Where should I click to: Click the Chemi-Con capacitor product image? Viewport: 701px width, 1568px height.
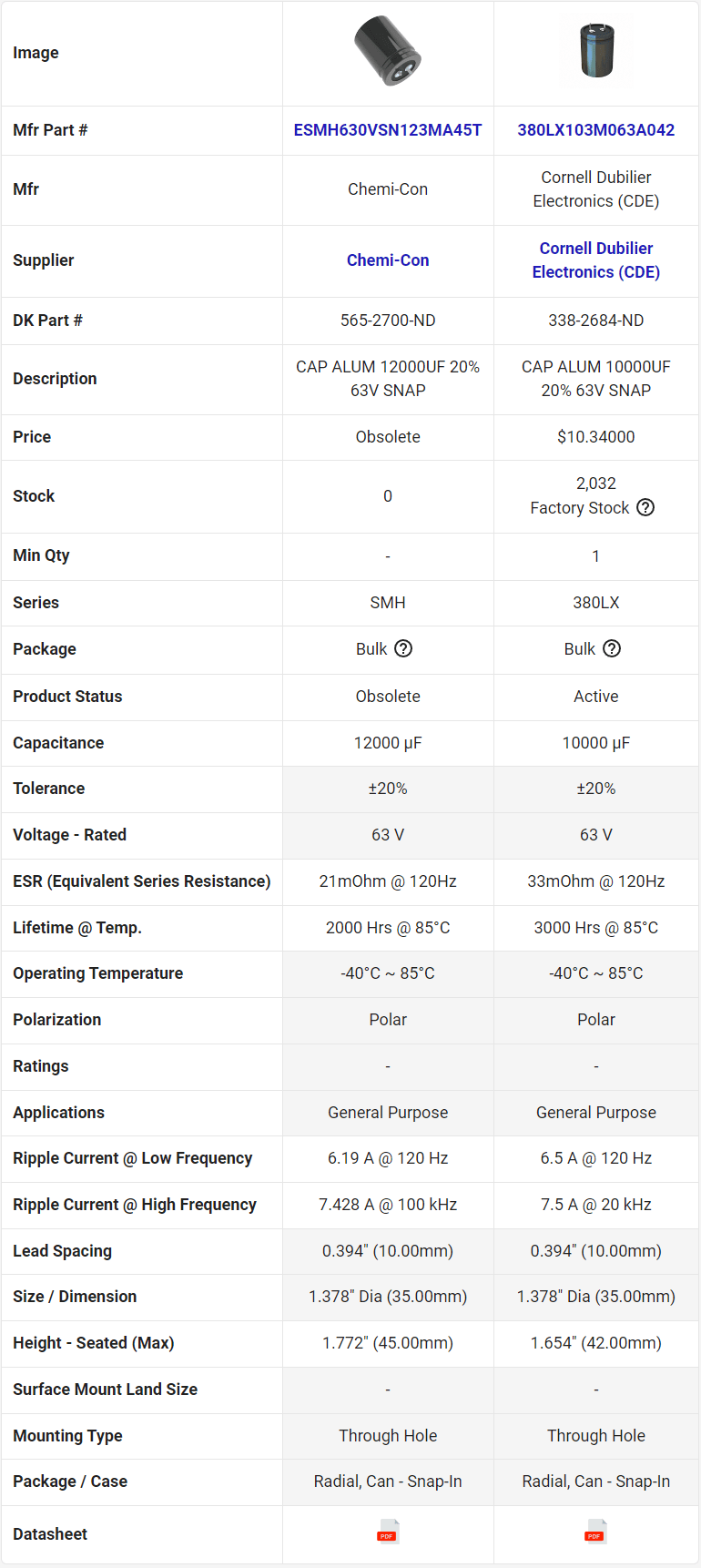pos(388,51)
